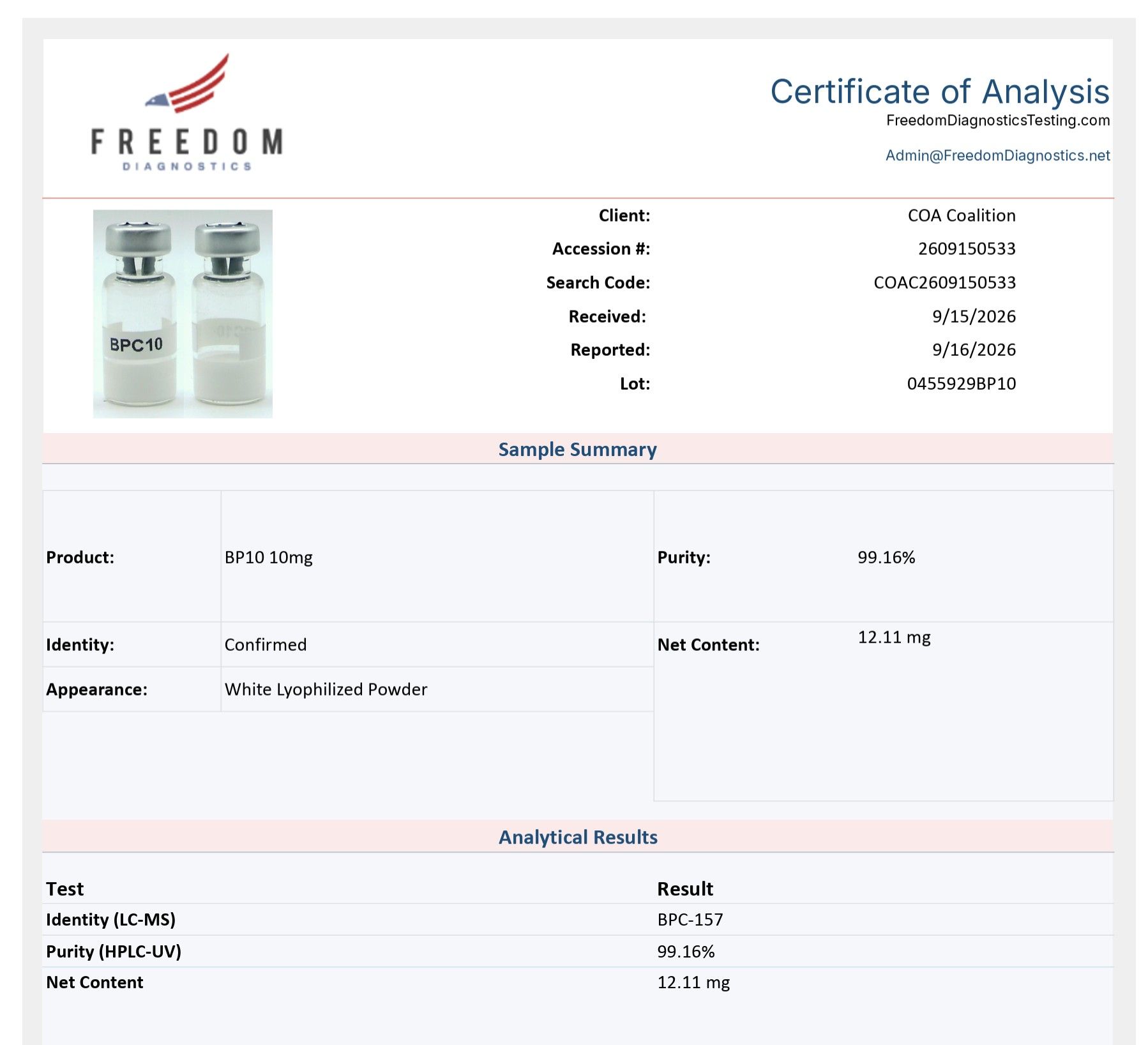Select the BPC-157 identity result
The width and height of the screenshot is (1148, 1045).
coord(690,919)
